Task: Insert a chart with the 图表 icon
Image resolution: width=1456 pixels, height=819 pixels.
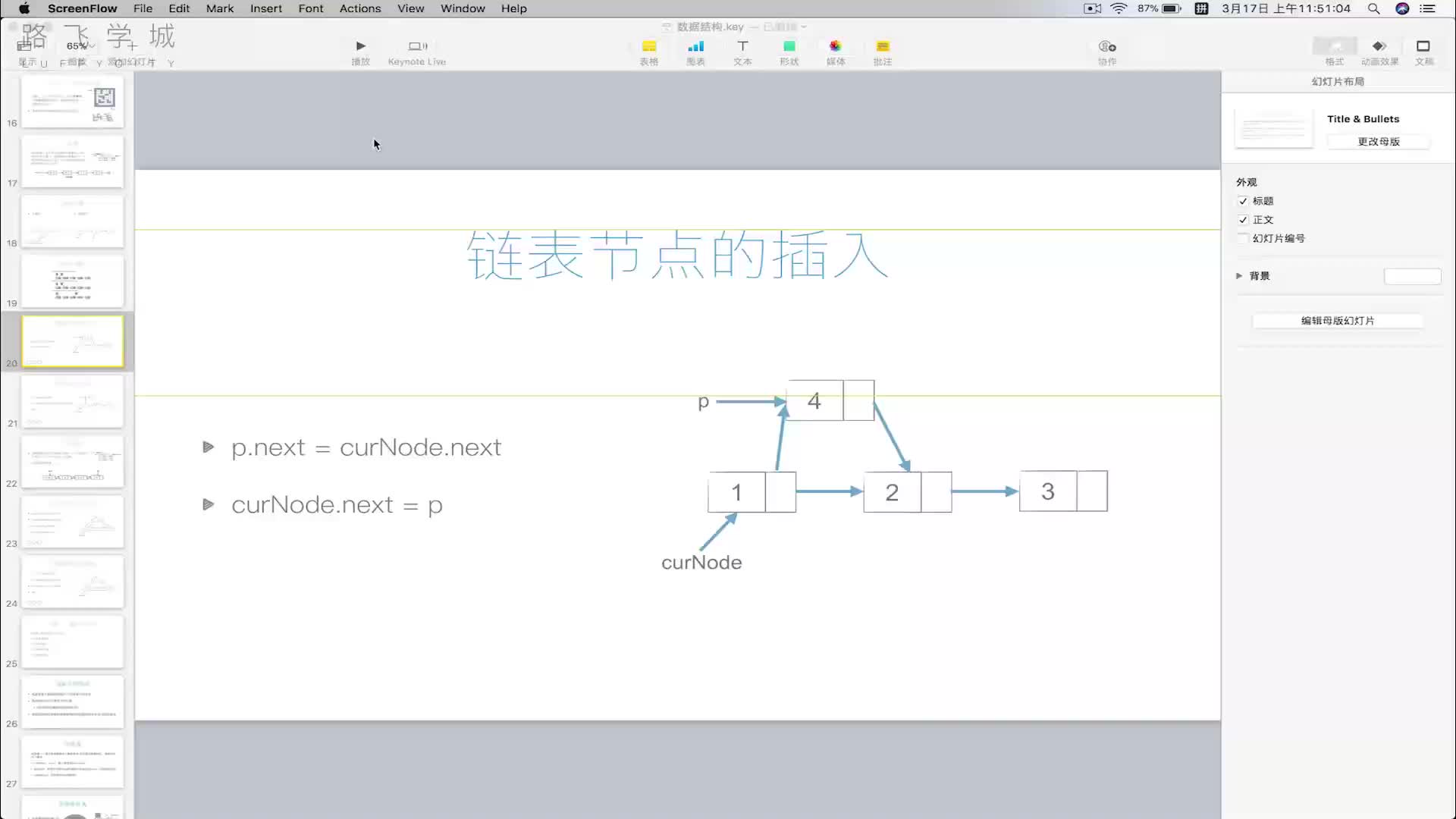Action: (696, 52)
